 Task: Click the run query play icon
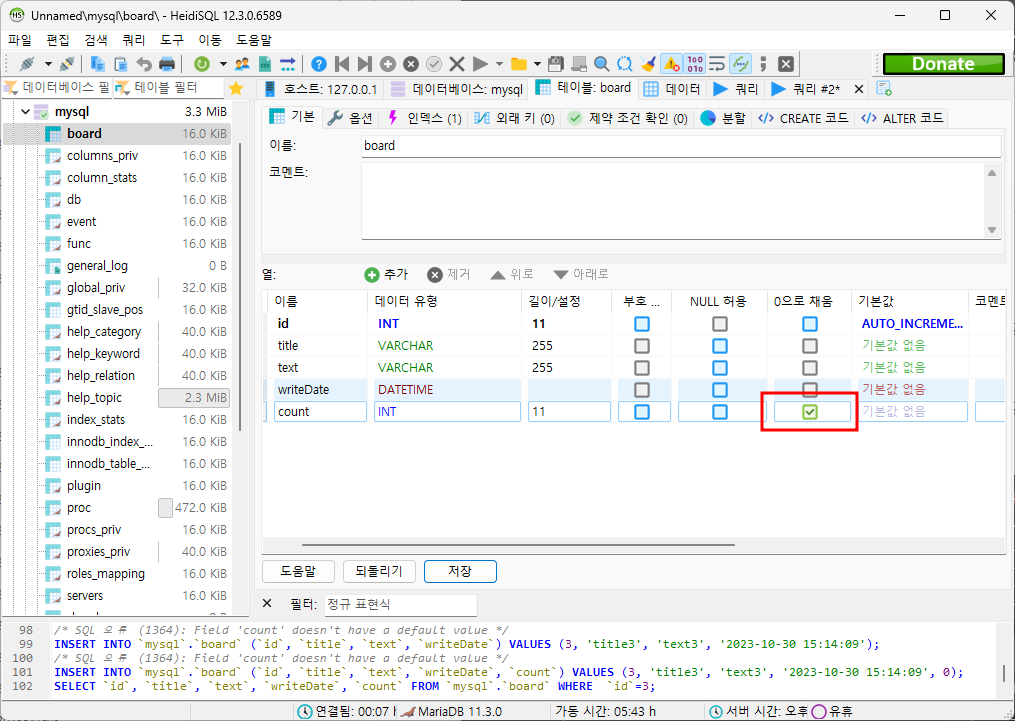click(x=480, y=64)
